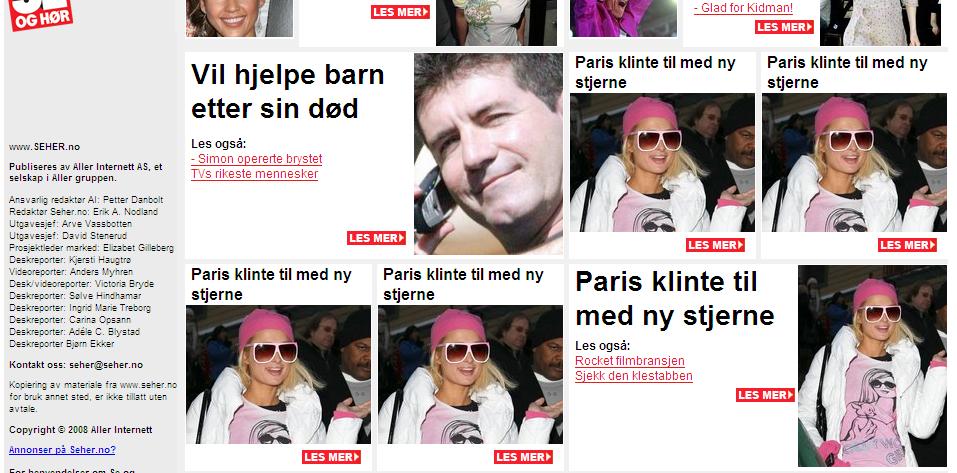Click the smiling brunette woman thumbnail
Viewport: 957px width, 473px height.
[x=239, y=18]
